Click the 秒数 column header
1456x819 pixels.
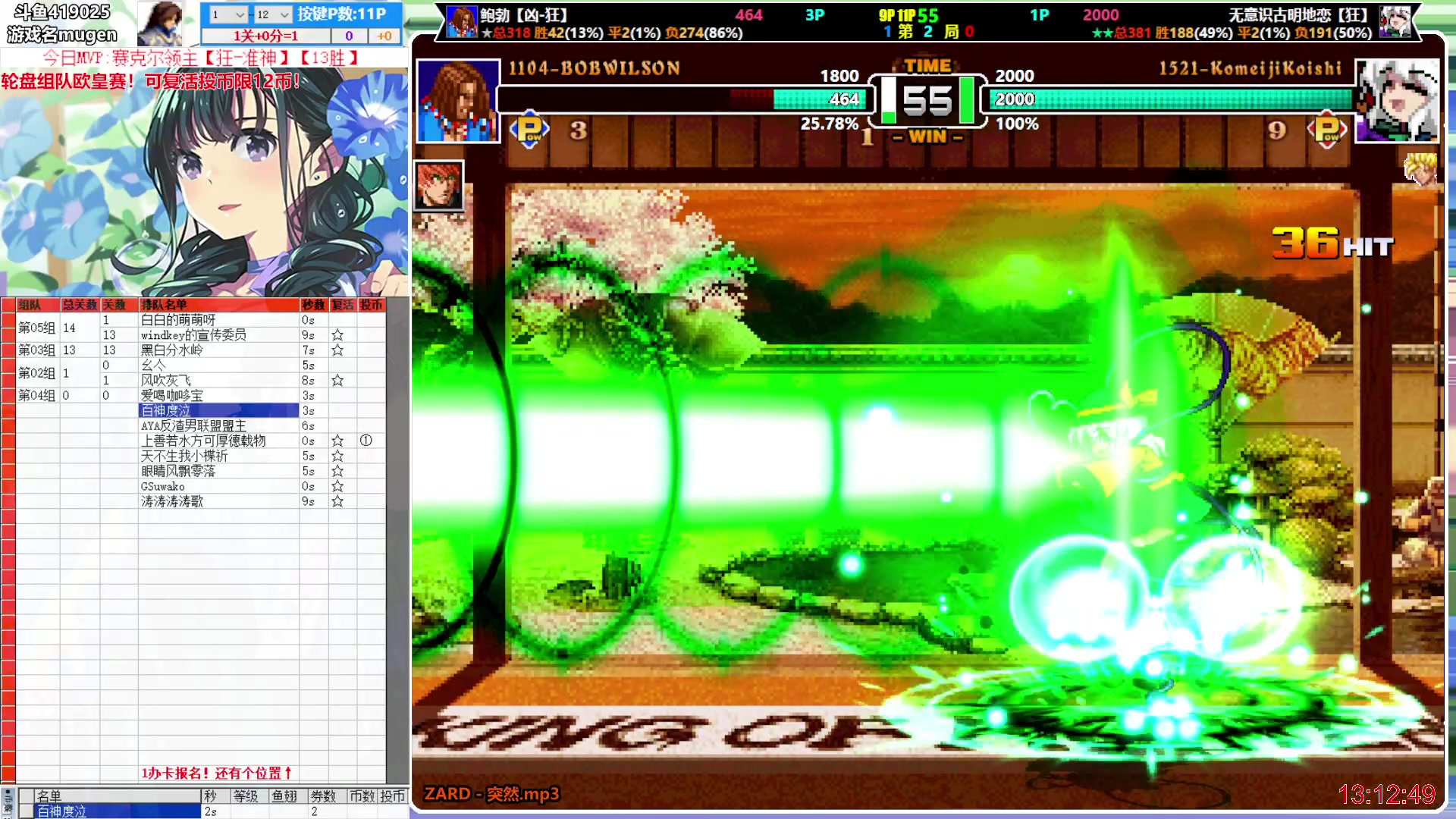point(313,305)
